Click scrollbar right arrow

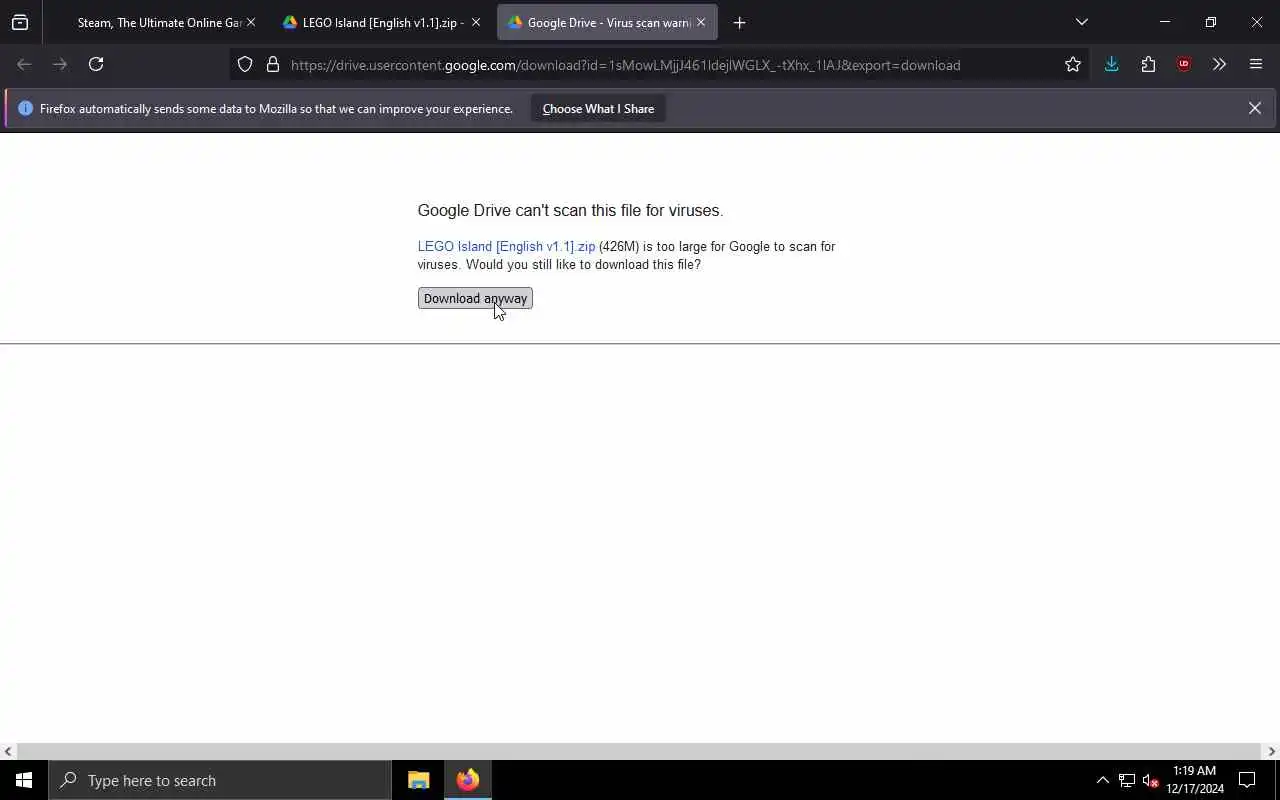click(x=1272, y=751)
